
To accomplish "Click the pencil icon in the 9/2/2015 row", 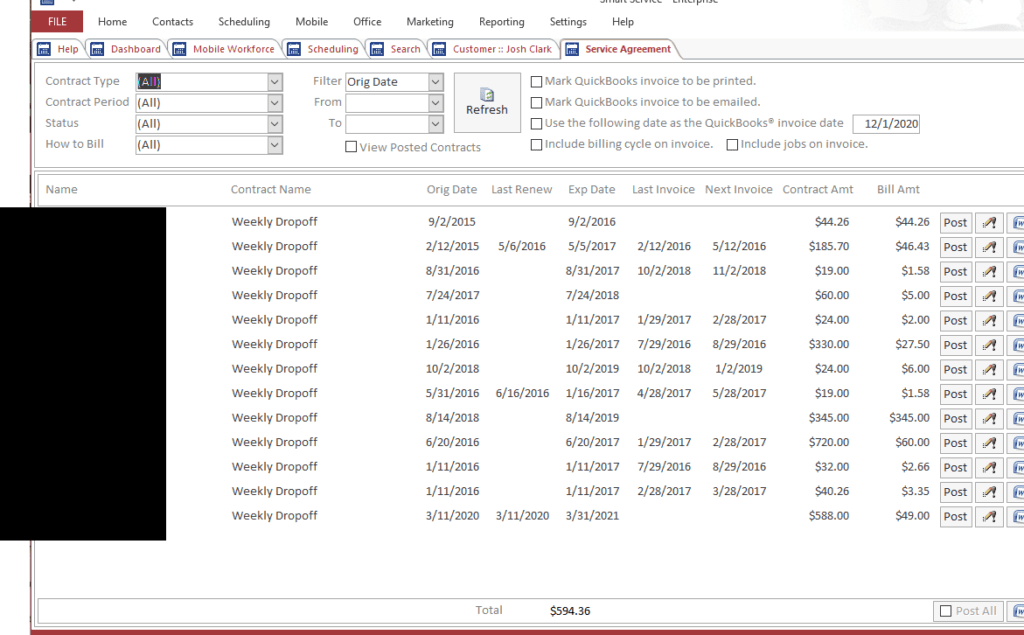I will coord(989,223).
